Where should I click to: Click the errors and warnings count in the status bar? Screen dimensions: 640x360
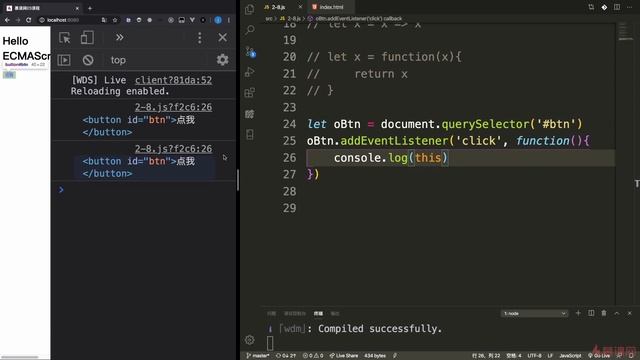pos(313,356)
